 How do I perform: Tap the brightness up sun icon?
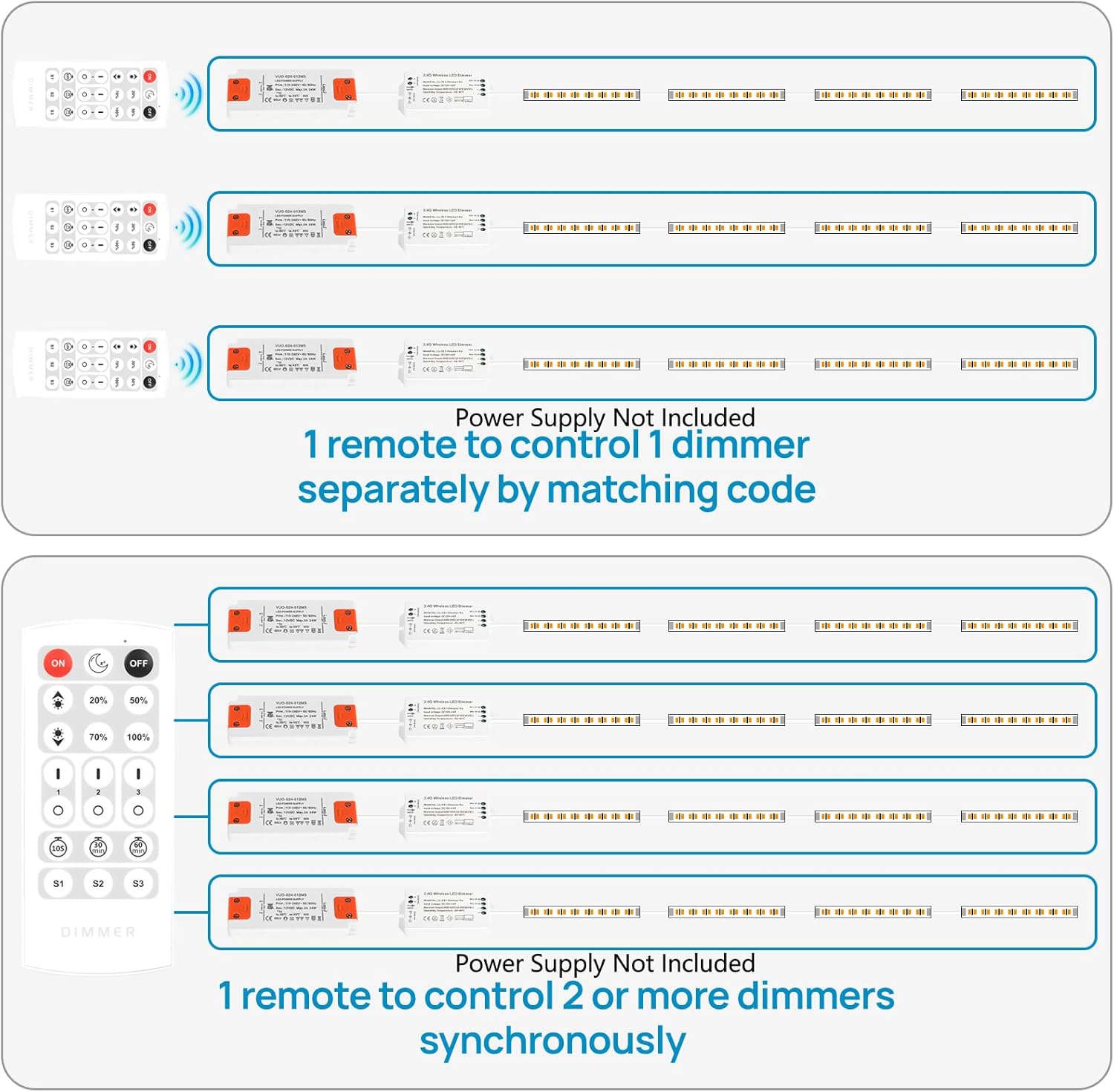(x=58, y=700)
